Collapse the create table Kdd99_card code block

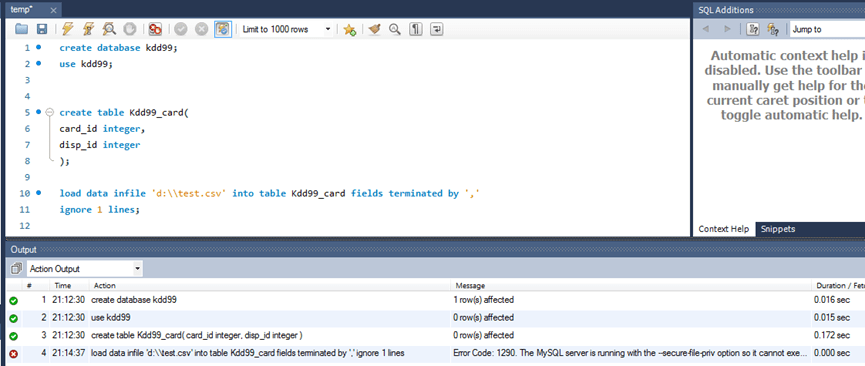point(49,113)
